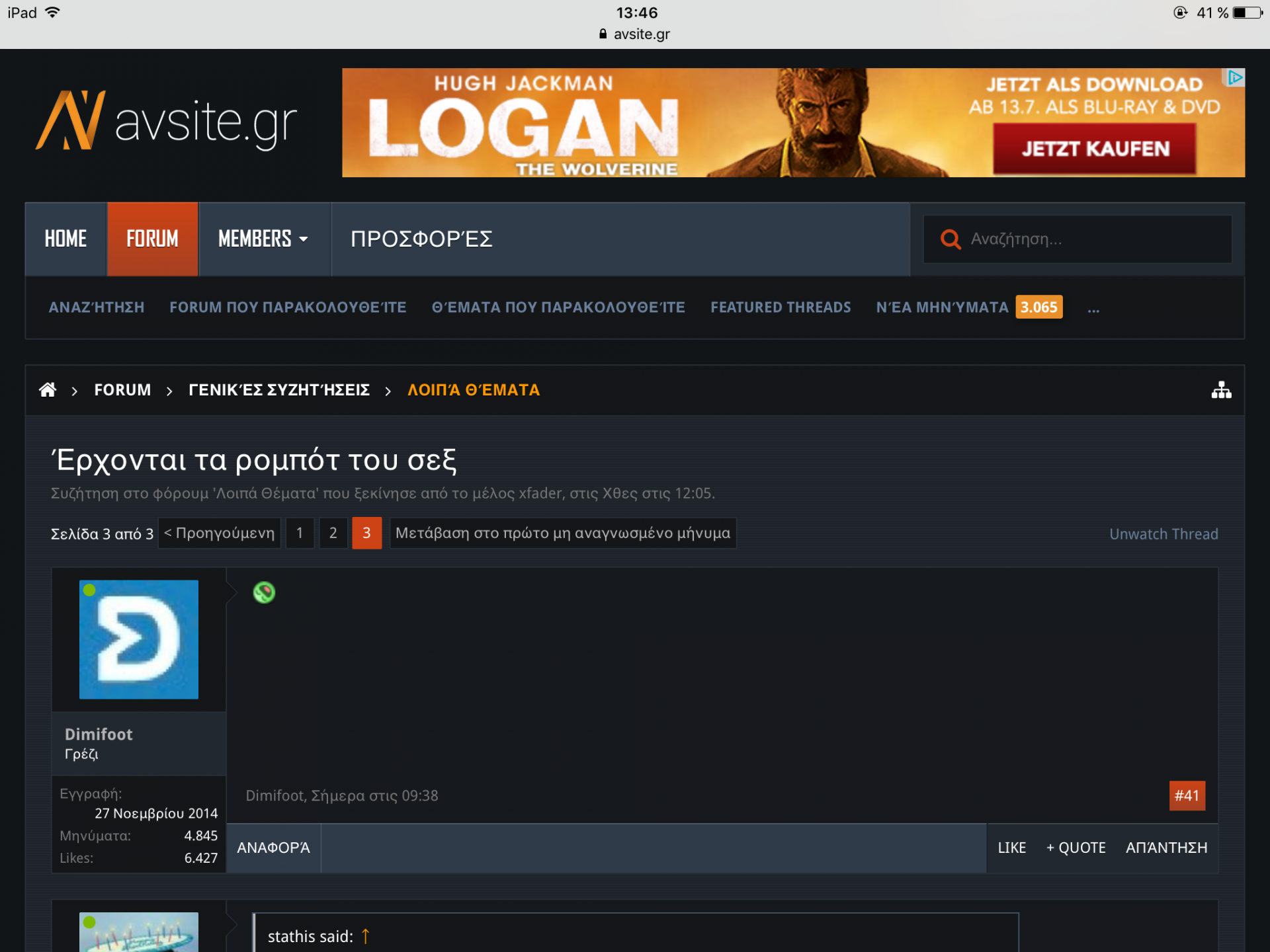Switch to the Forum tab
1270x952 pixels.
152,239
